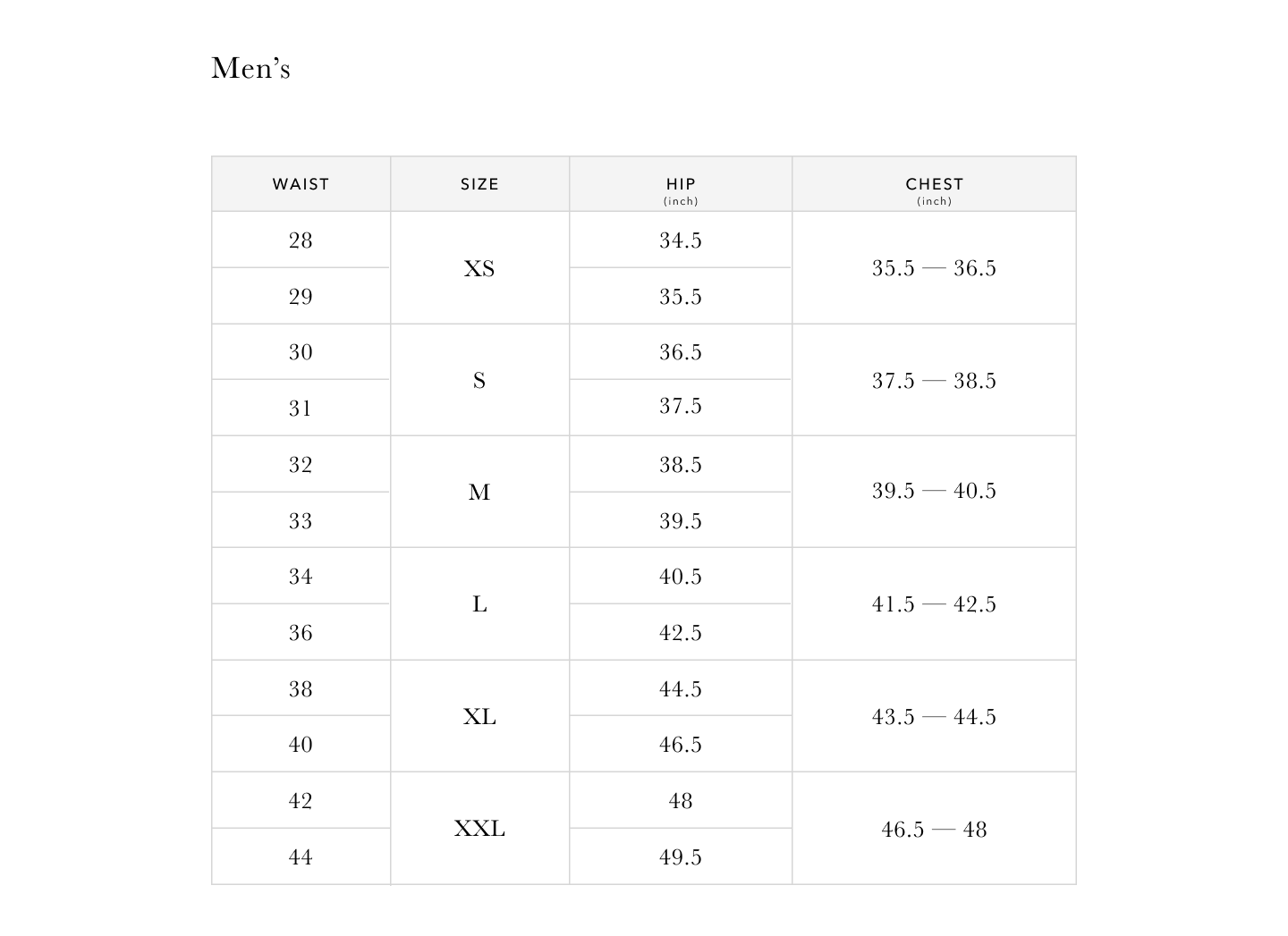Click the WAIST column header

pyautogui.click(x=301, y=184)
